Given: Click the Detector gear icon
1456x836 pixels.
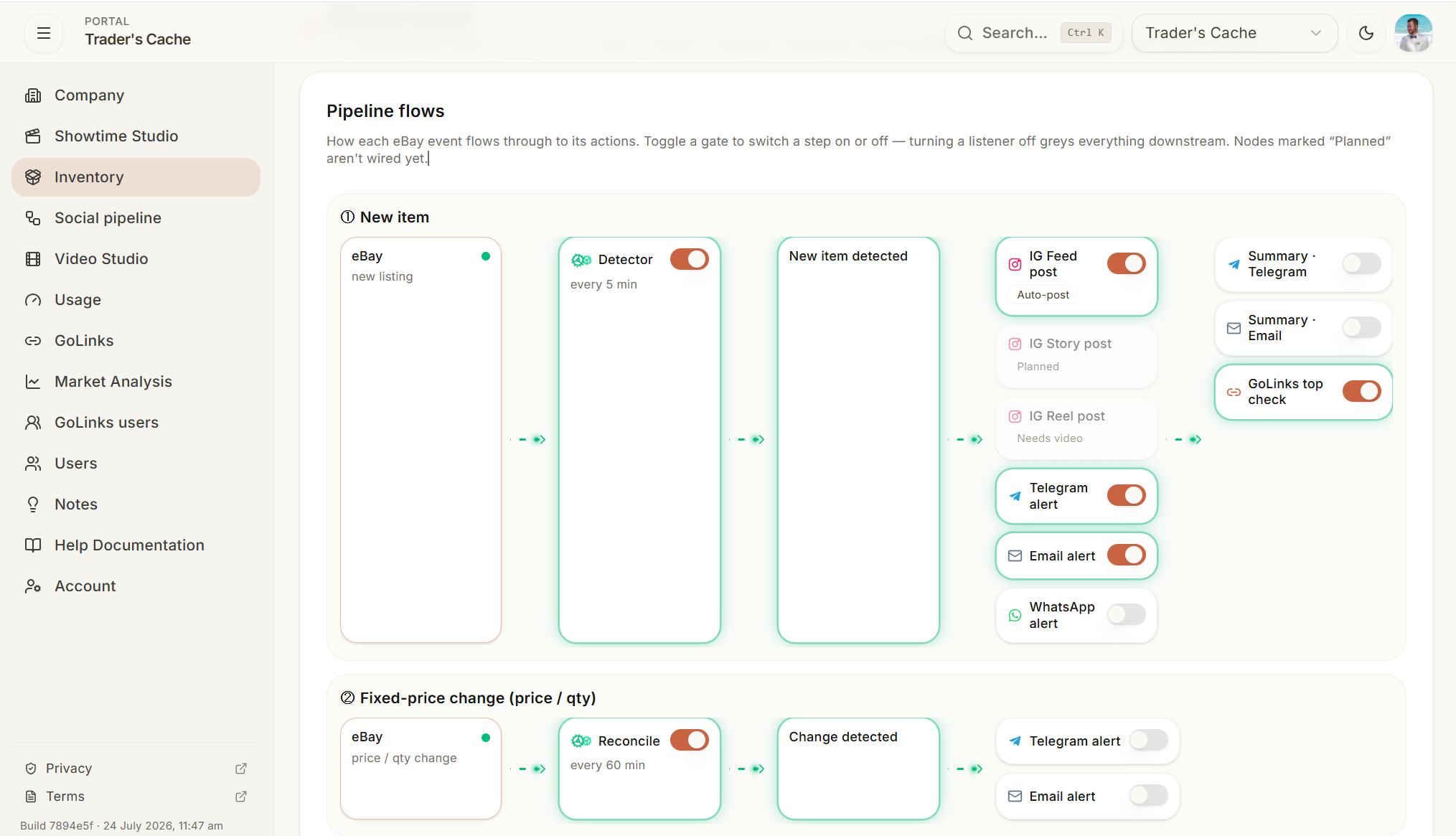Looking at the screenshot, I should click(x=581, y=260).
